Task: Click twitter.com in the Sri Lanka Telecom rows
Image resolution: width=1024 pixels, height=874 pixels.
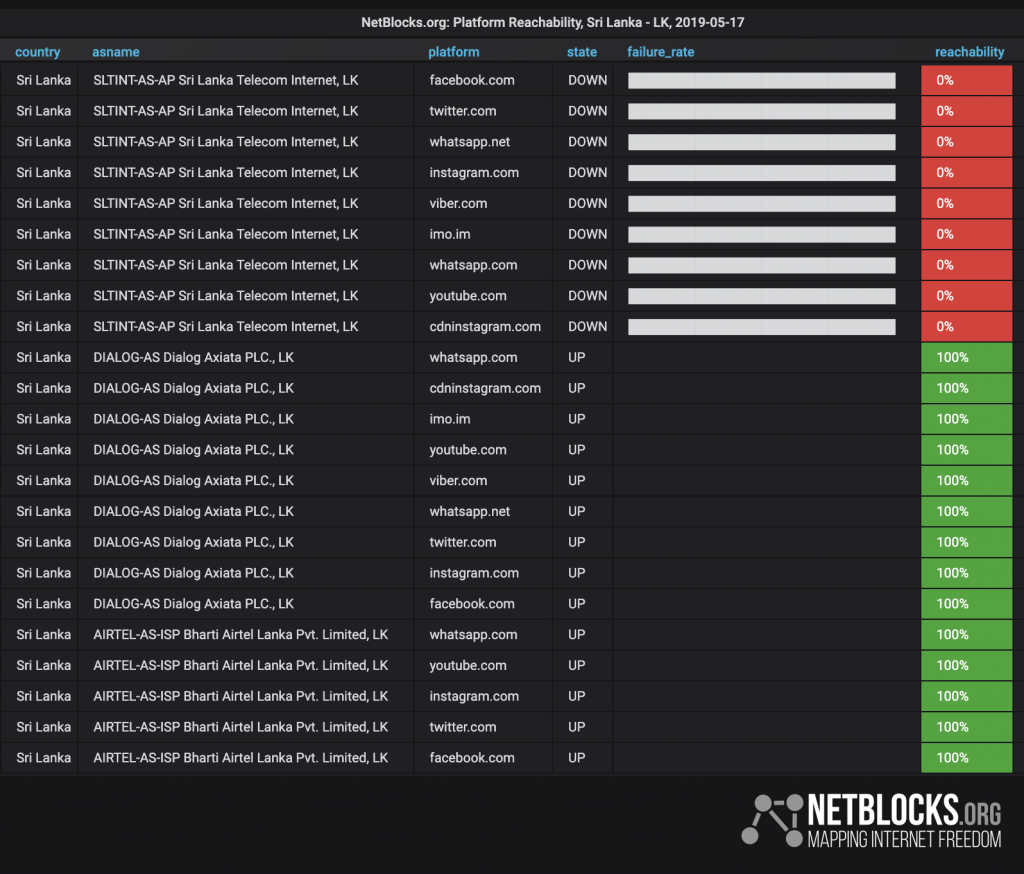Action: [462, 111]
